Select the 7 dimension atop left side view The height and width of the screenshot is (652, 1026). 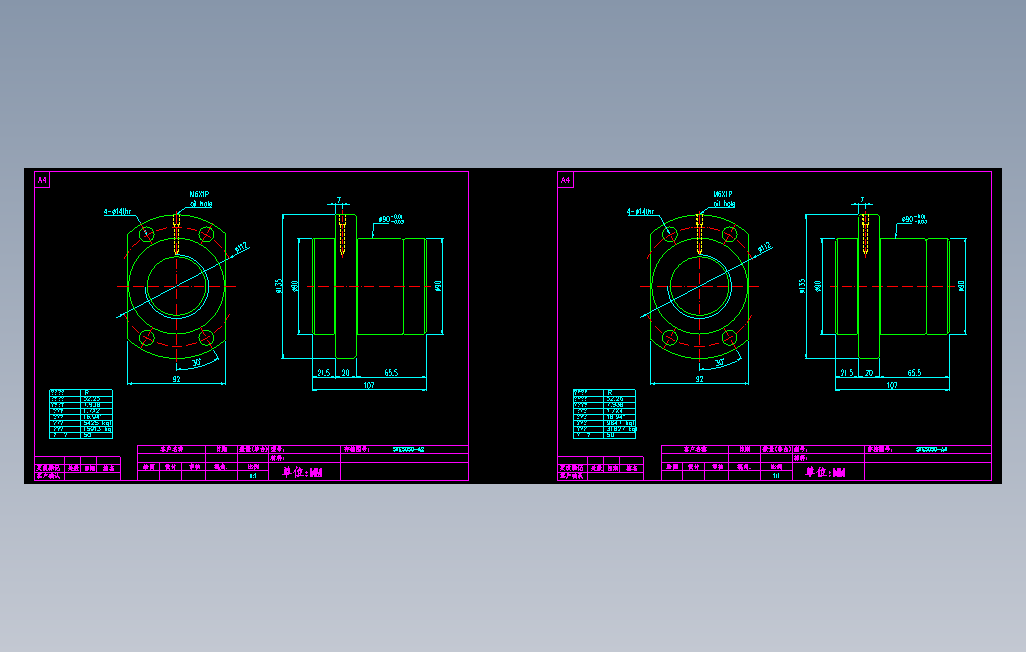(339, 200)
